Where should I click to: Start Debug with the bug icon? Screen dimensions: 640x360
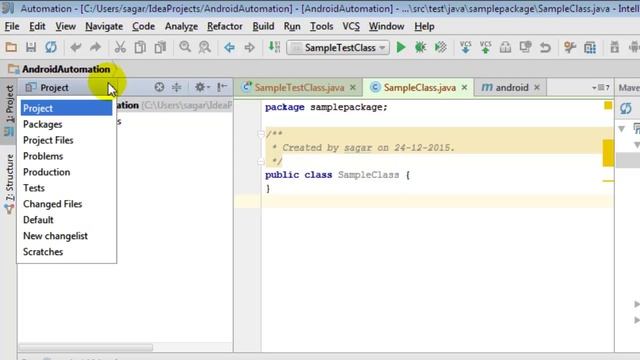pos(420,47)
